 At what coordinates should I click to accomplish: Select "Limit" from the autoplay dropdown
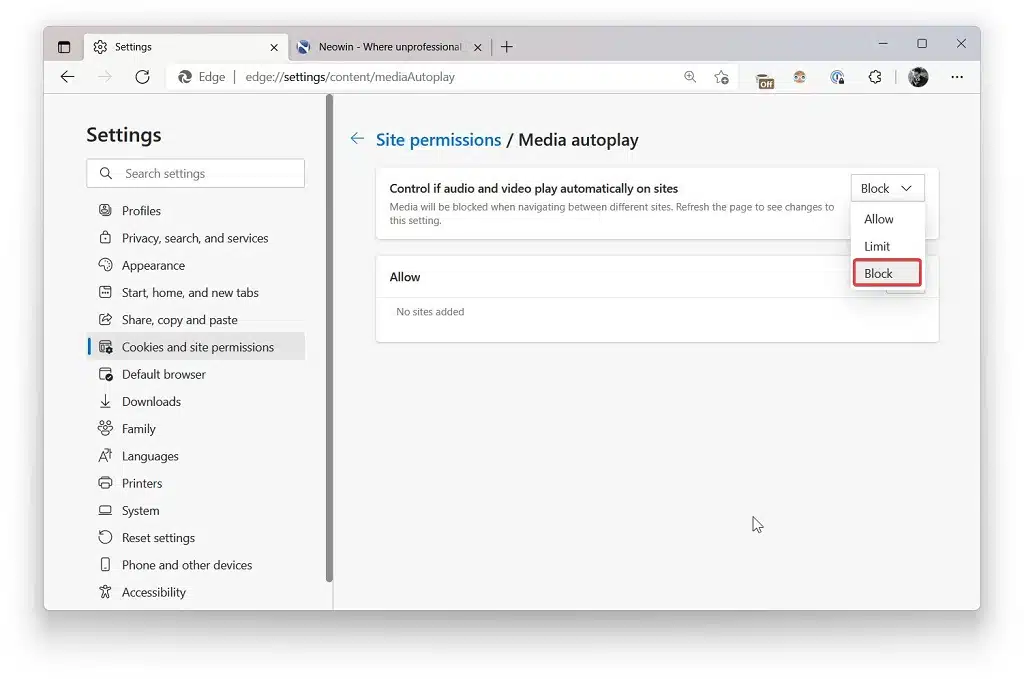[x=877, y=246]
